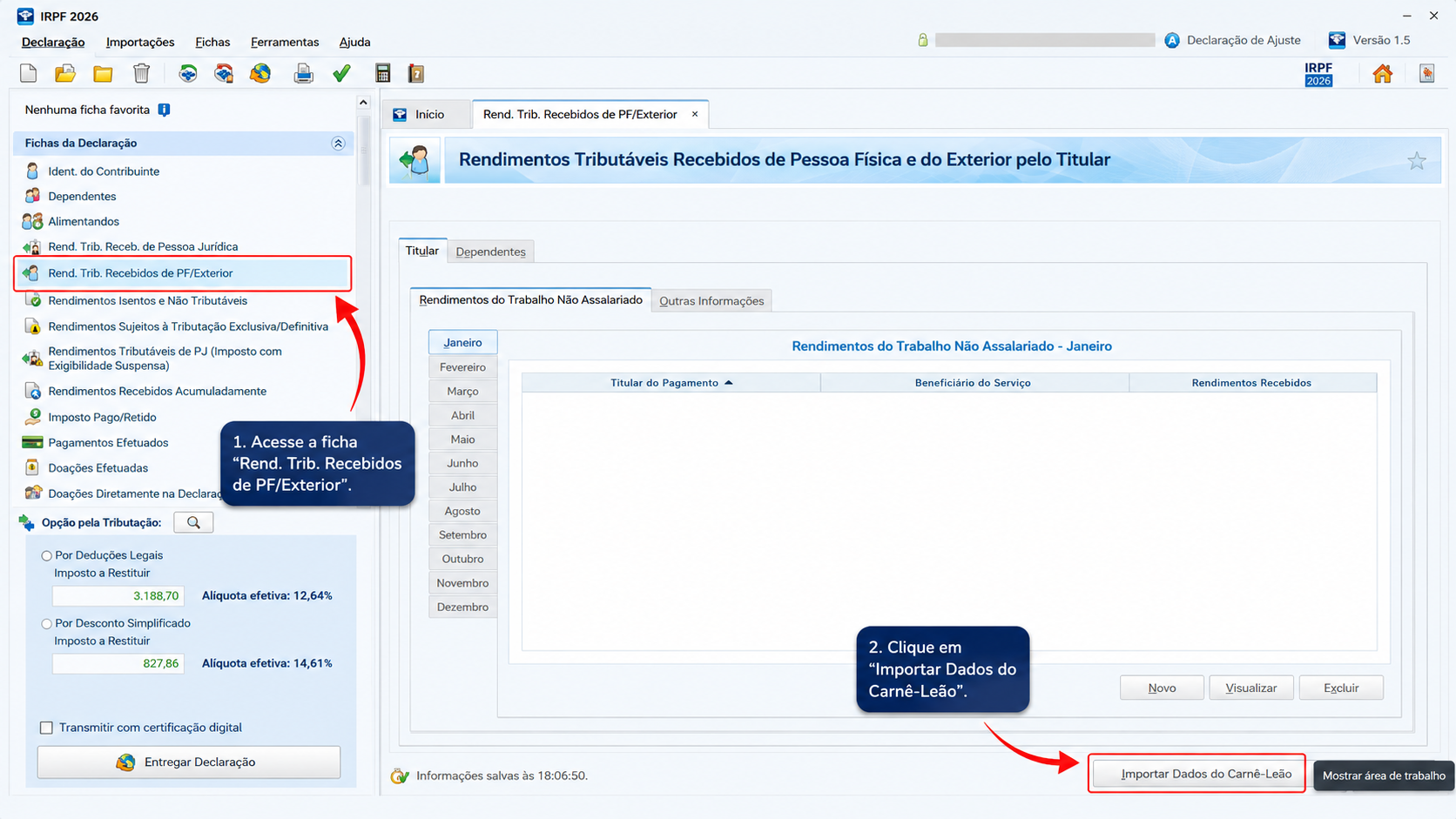This screenshot has width=1456, height=819.
Task: Open the help book toolbar icon
Action: pos(416,73)
